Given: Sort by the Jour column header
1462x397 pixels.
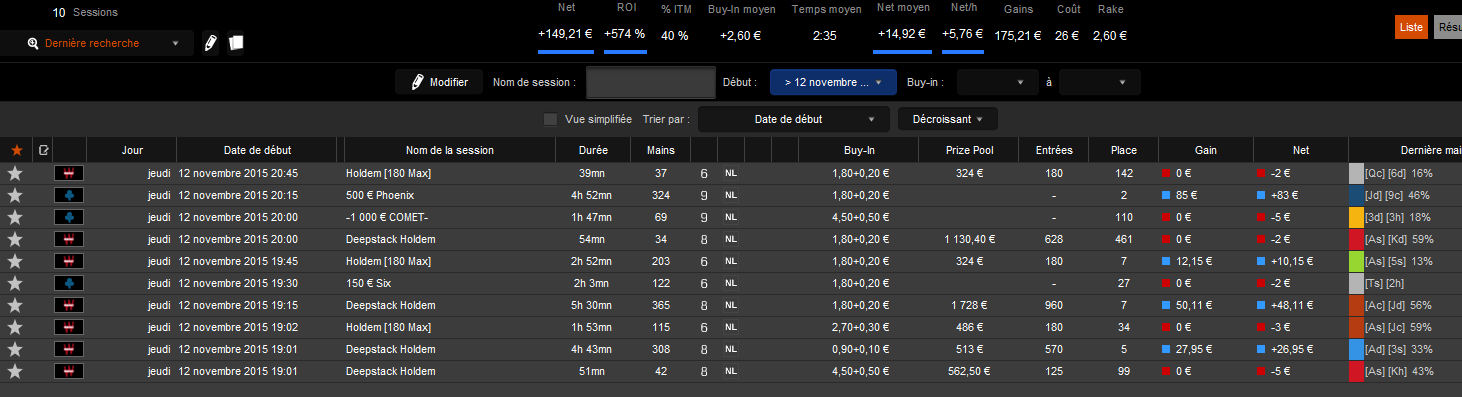Looking at the screenshot, I should pyautogui.click(x=132, y=150).
